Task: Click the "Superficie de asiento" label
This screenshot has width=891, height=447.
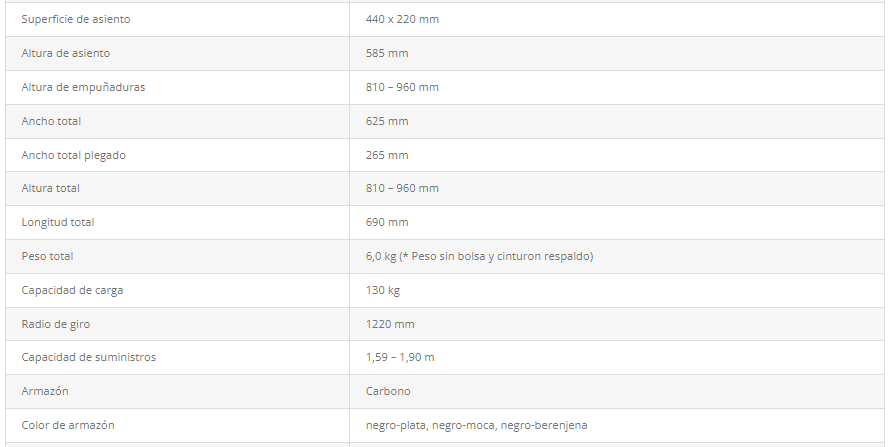Action: point(76,20)
